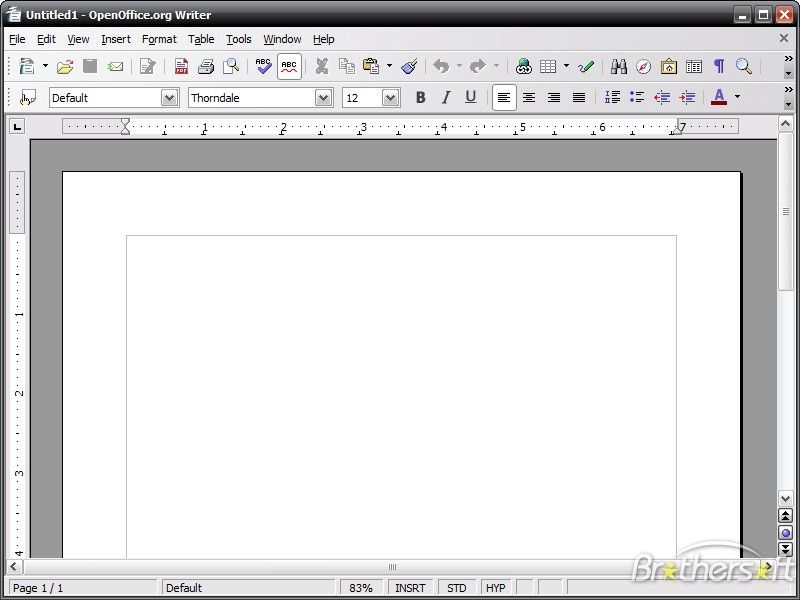This screenshot has height=600, width=800.
Task: Open the Window menu
Action: click(x=282, y=39)
